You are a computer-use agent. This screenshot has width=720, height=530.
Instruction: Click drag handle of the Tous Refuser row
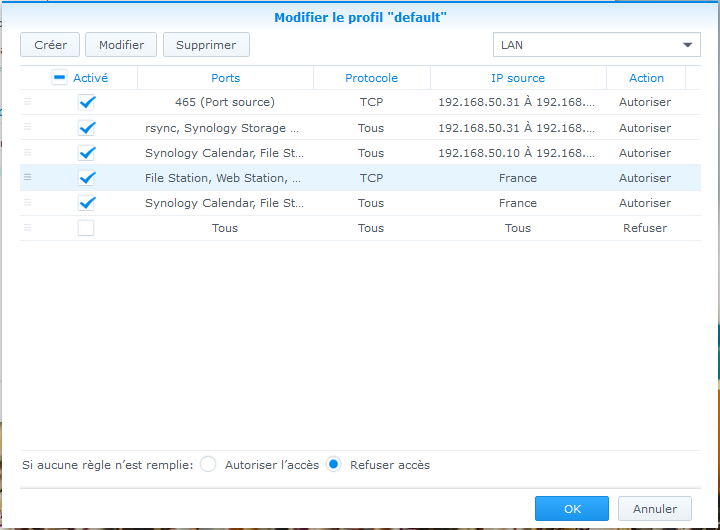click(x=28, y=227)
